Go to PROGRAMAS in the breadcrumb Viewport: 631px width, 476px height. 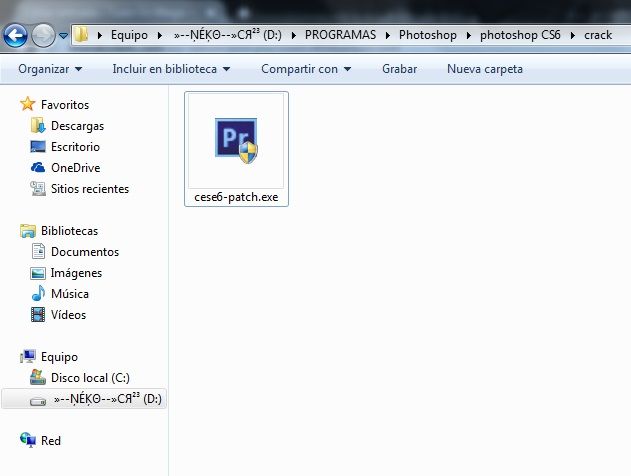point(340,35)
